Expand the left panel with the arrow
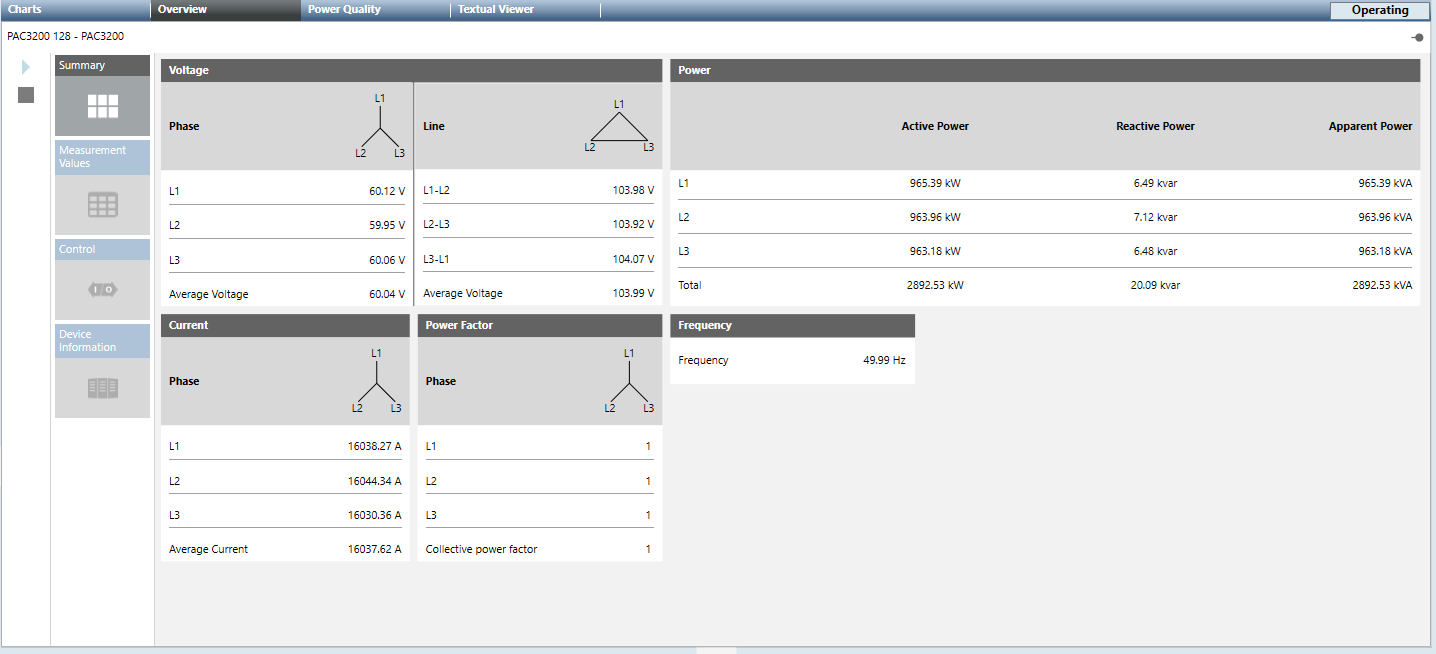This screenshot has width=1436, height=654. pyautogui.click(x=26, y=67)
